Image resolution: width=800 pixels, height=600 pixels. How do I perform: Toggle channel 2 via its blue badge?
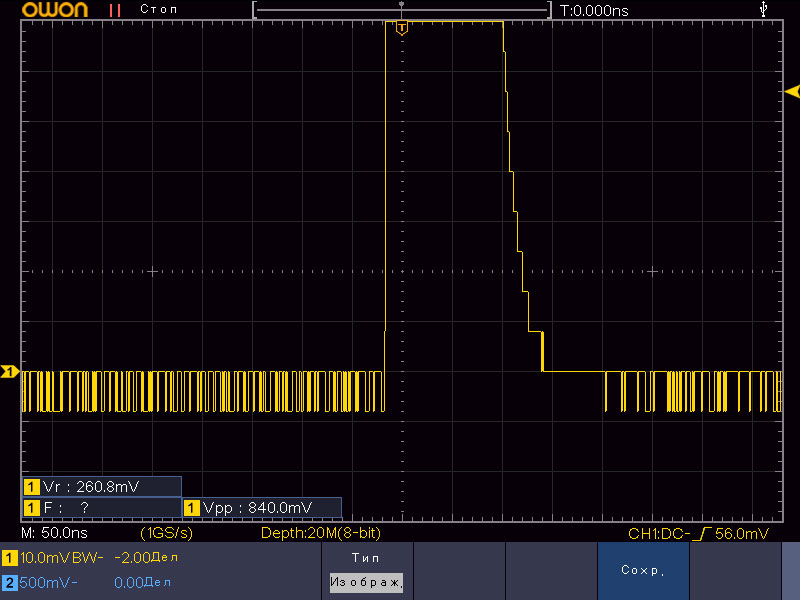tap(9, 582)
